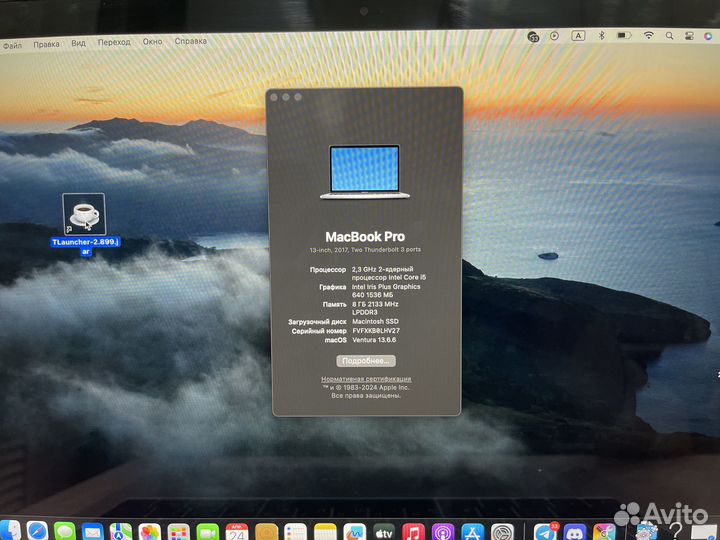Click the Подробнее… button
Image resolution: width=720 pixels, height=540 pixels.
pyautogui.click(x=366, y=361)
